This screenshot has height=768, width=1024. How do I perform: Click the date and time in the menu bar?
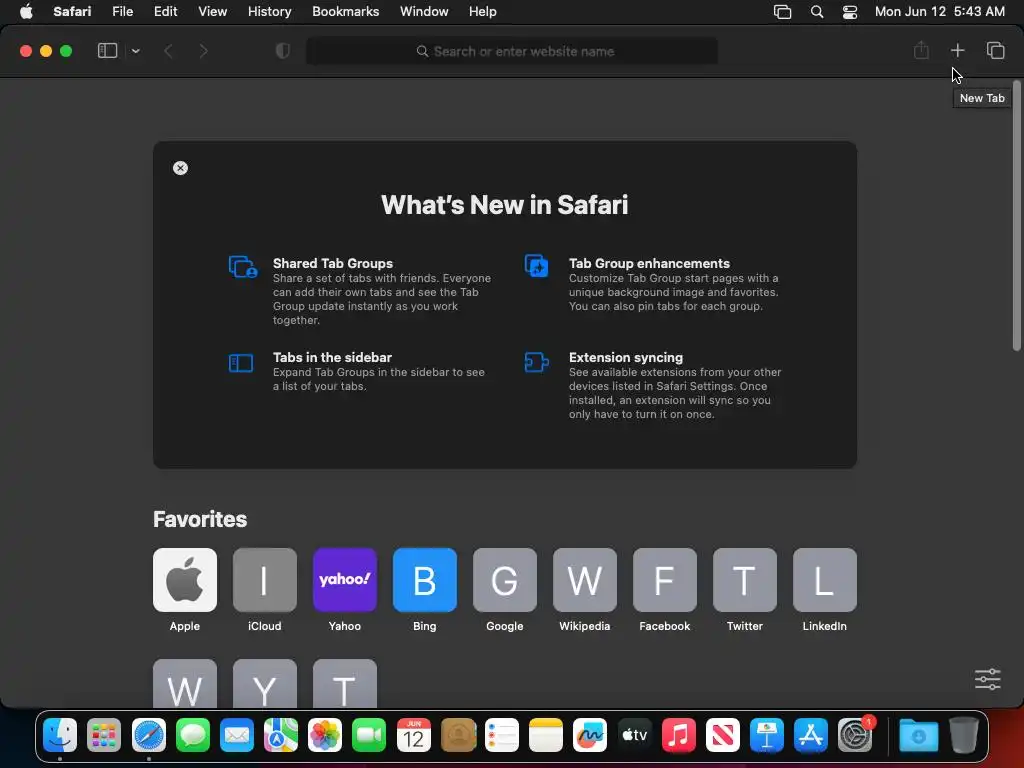click(940, 12)
